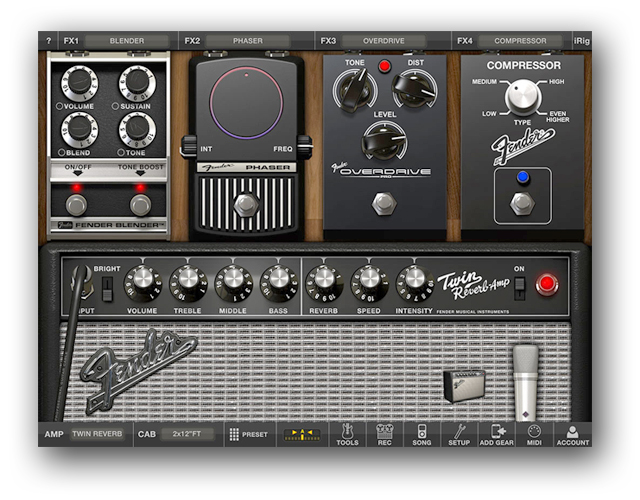Click the red amp power jewel light
640x500 pixels.
click(x=547, y=284)
